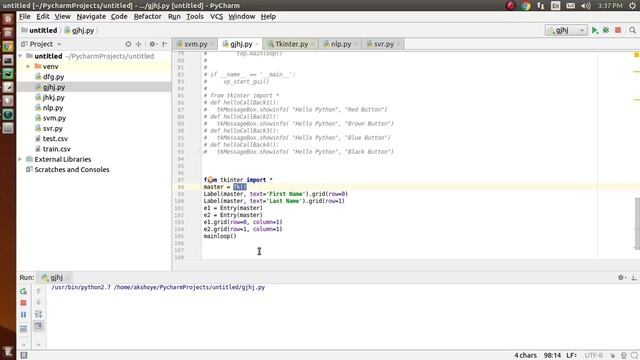This screenshot has width=640, height=360.
Task: Move down the stack trace in Run panel
Action: (38, 302)
